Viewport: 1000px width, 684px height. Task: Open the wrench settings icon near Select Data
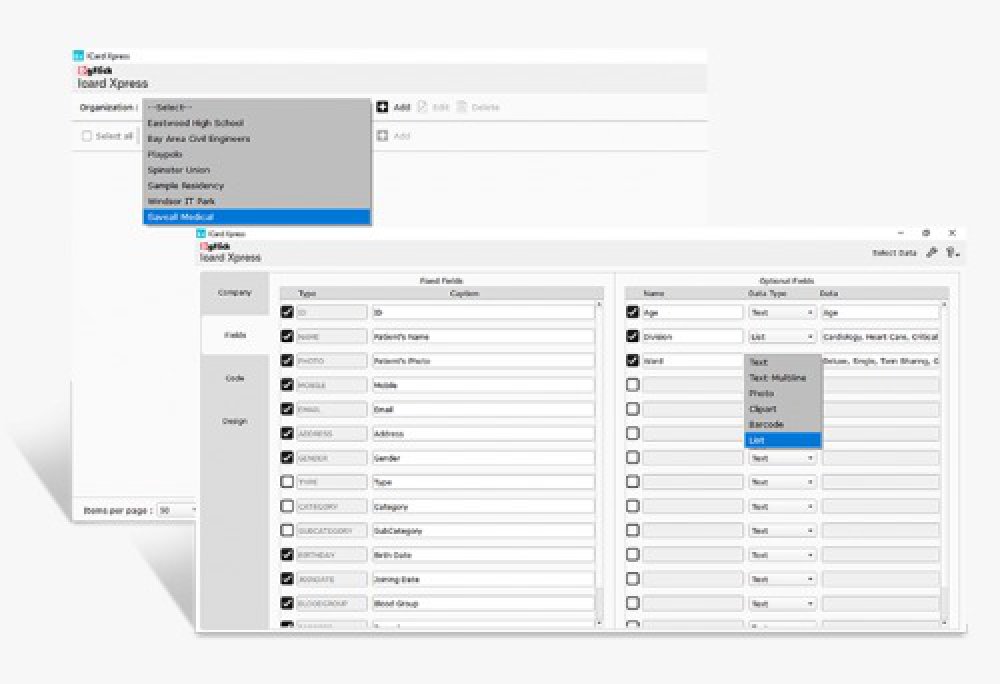tap(931, 252)
